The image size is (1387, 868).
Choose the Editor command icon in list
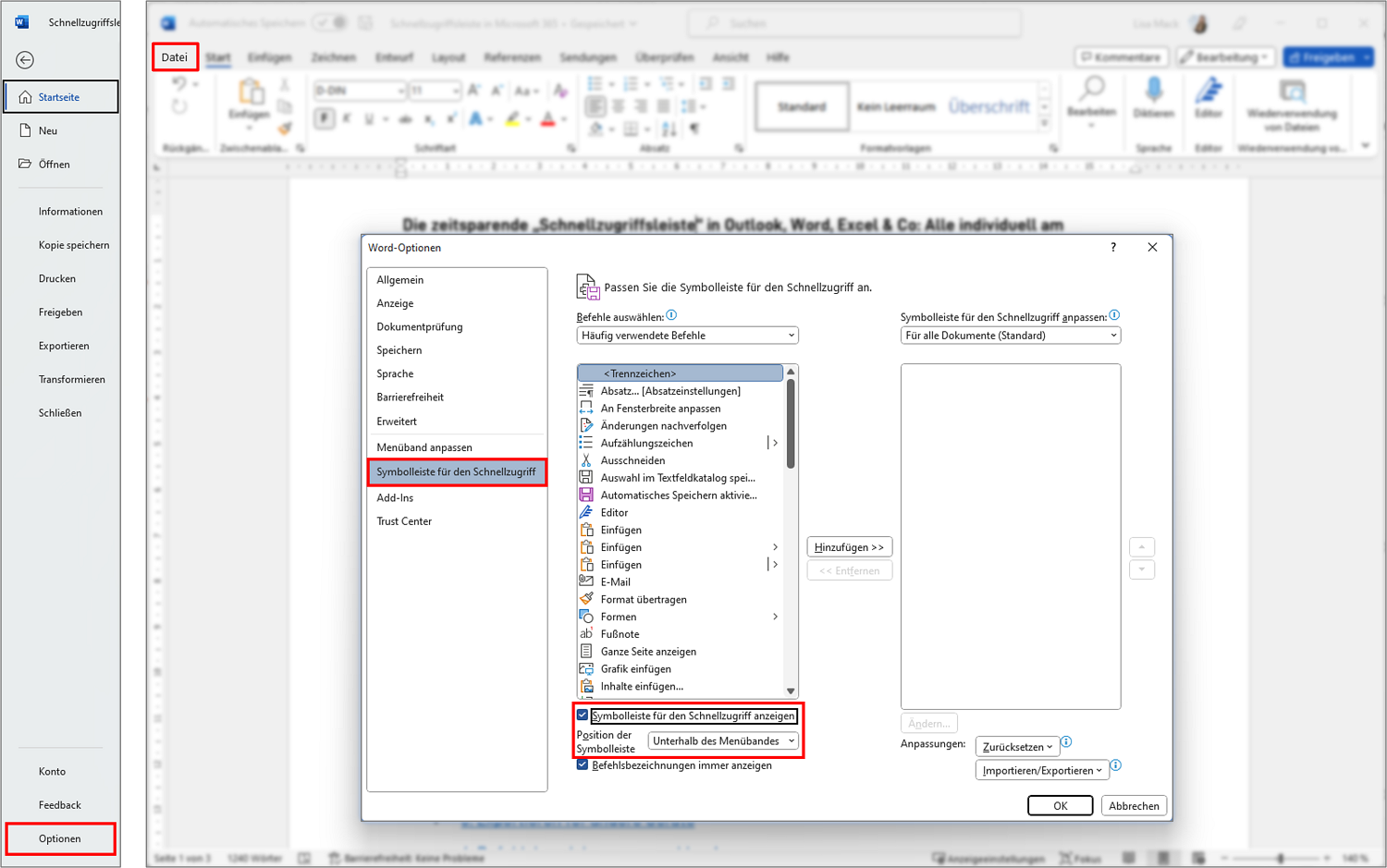(x=586, y=512)
